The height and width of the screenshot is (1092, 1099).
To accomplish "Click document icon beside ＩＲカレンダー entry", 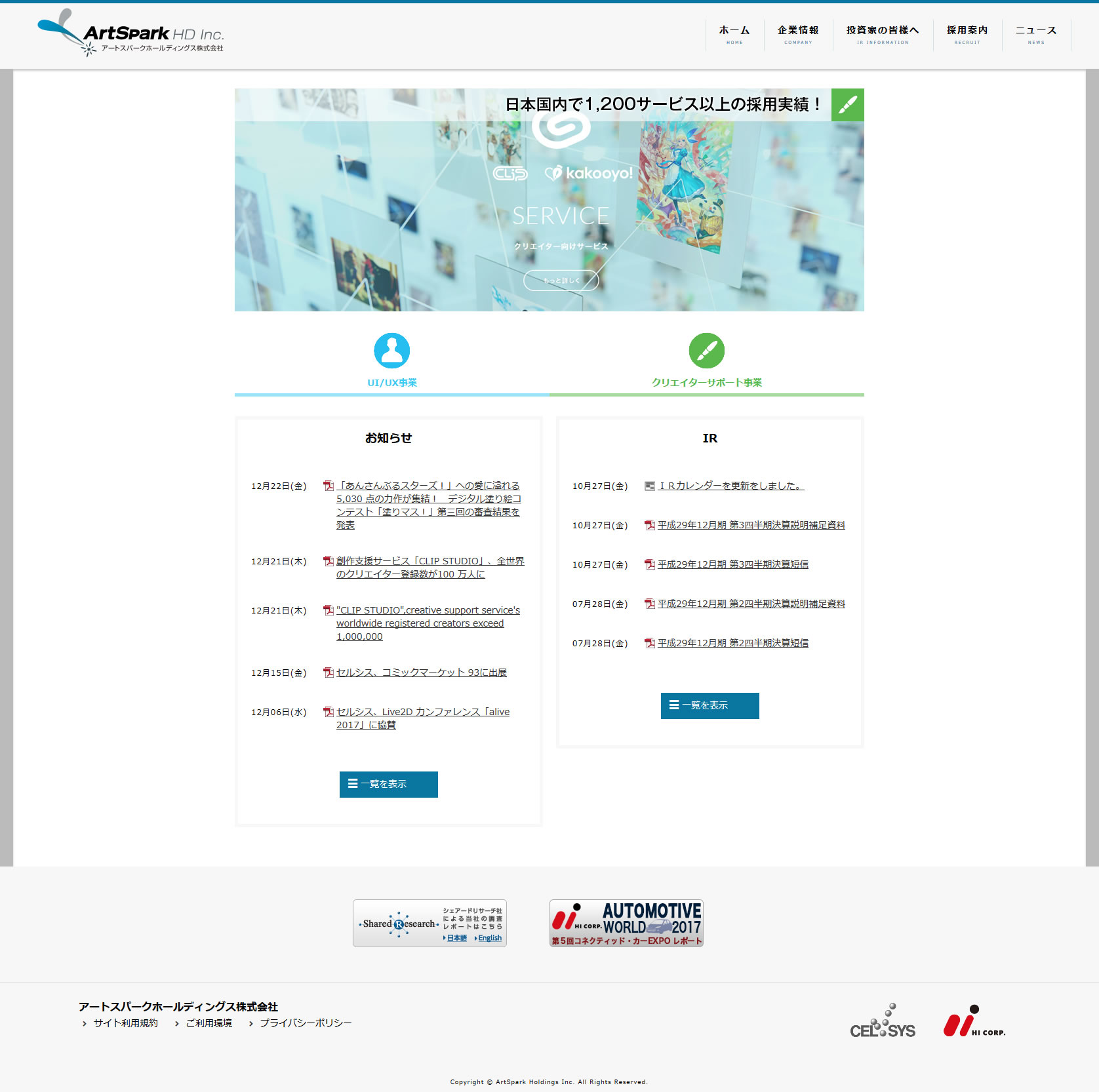I will coord(650,486).
